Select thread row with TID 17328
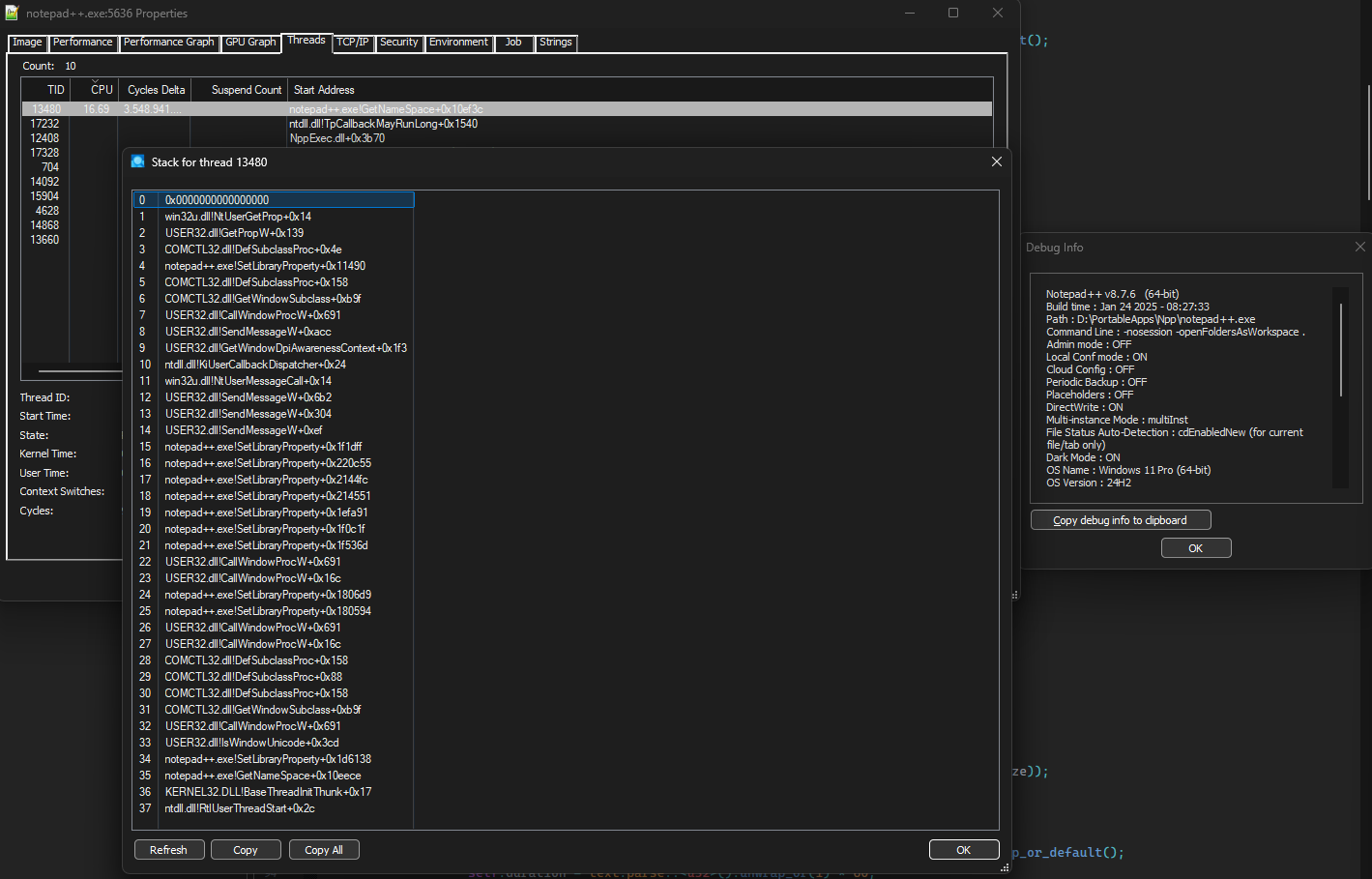The image size is (1372, 879). pos(44,153)
